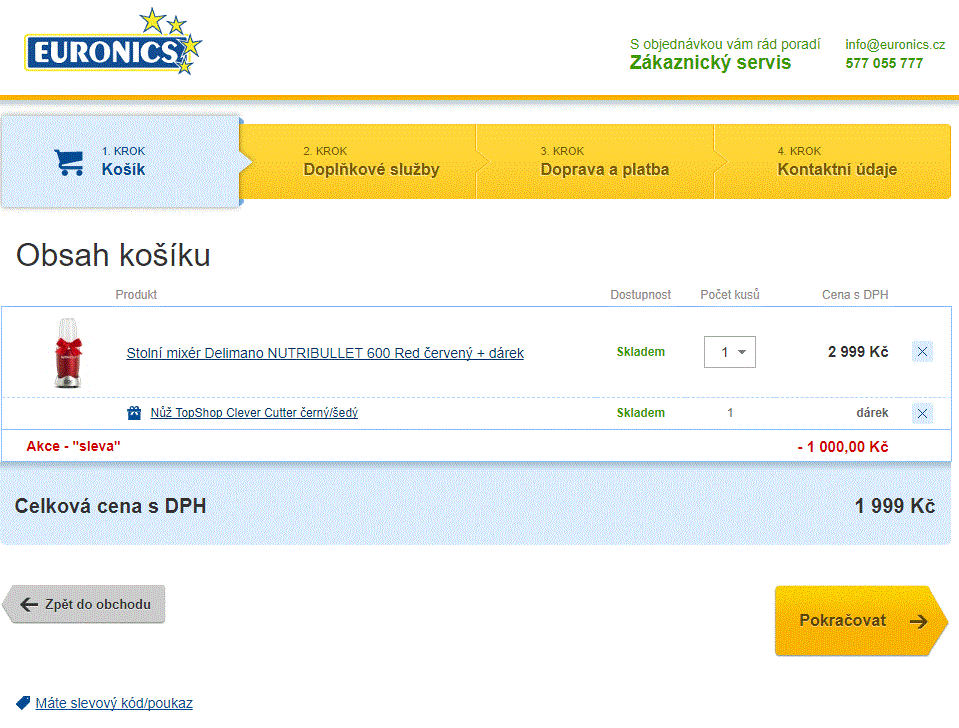
Task: Click the mixer's Skladem availability status
Action: (x=640, y=352)
